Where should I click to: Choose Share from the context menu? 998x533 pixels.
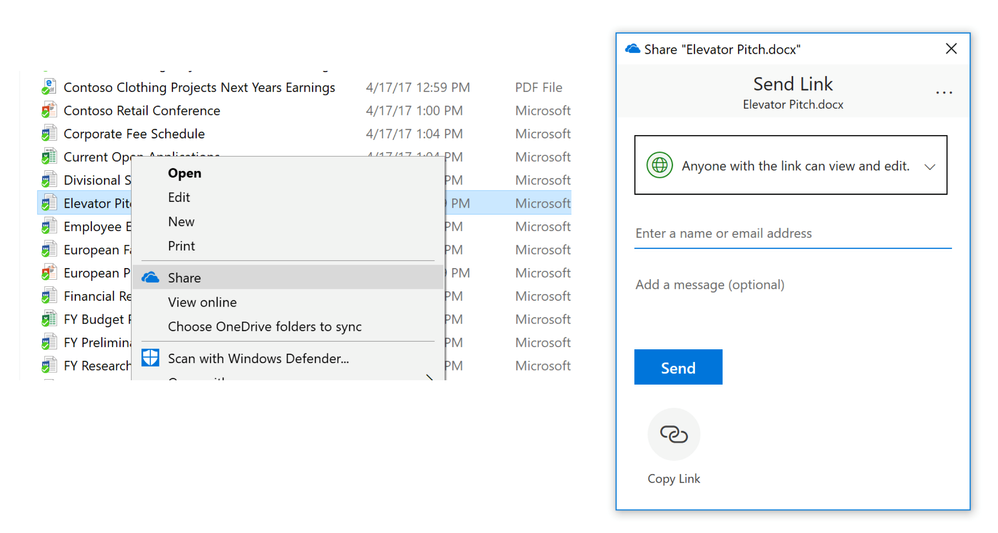[x=185, y=278]
